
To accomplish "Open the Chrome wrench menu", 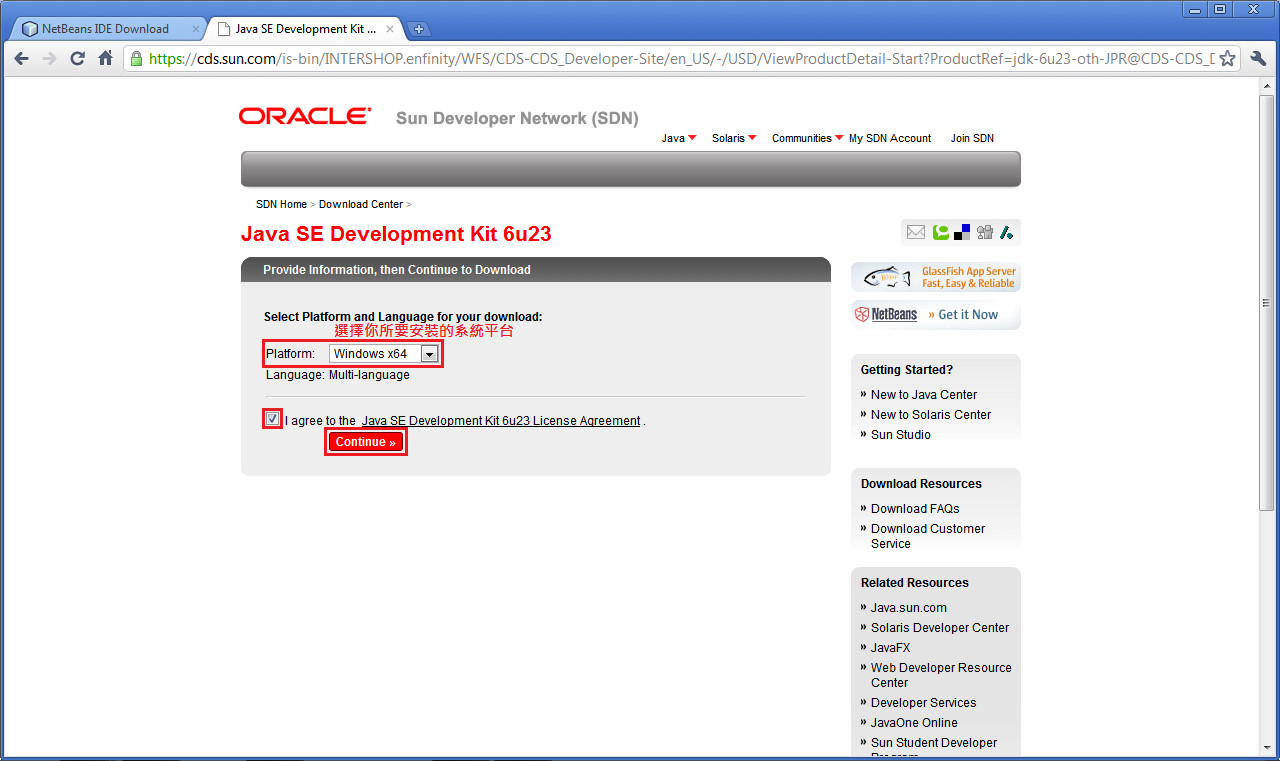I will click(1258, 58).
